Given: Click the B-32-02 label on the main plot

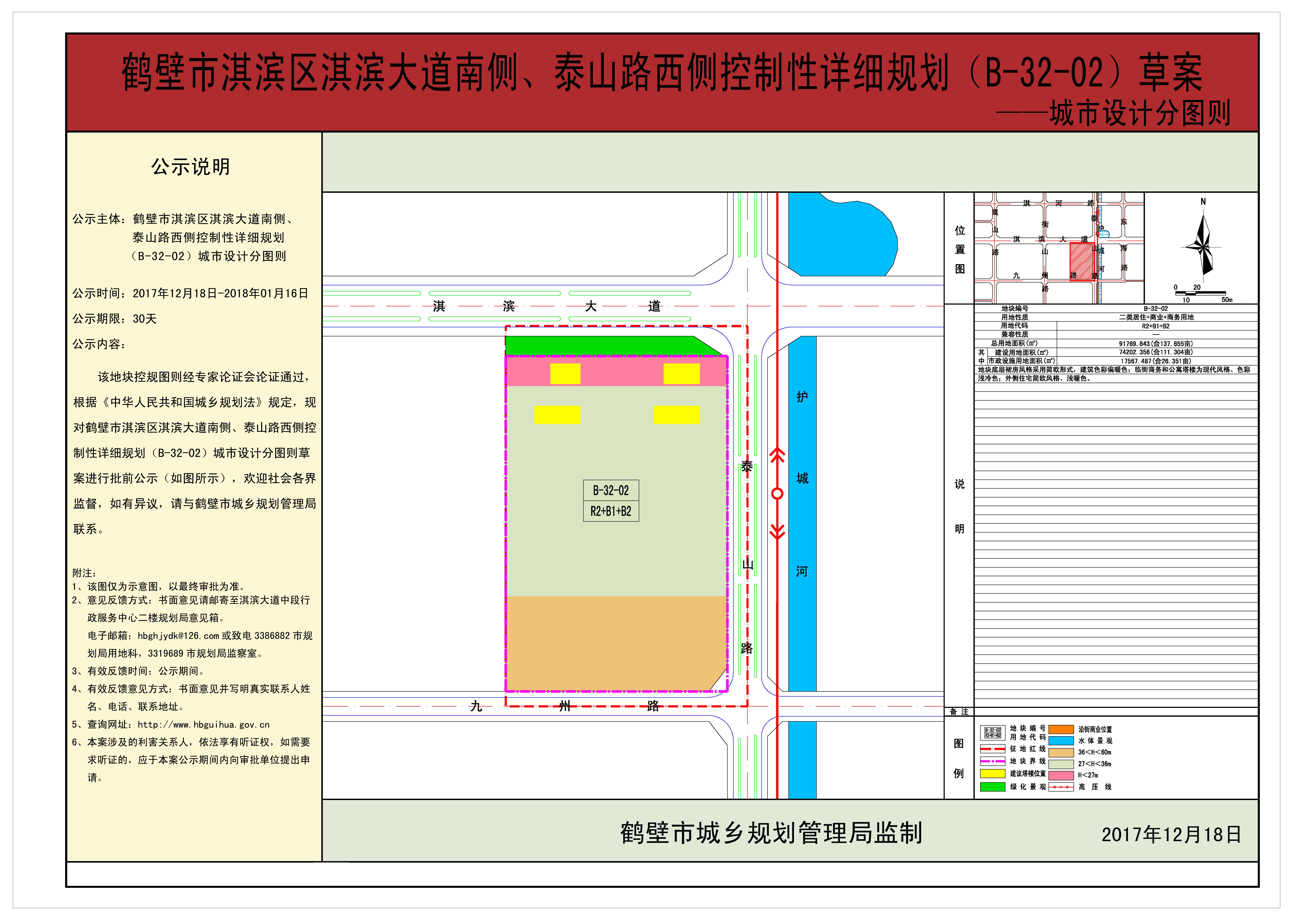Looking at the screenshot, I should point(611,490).
